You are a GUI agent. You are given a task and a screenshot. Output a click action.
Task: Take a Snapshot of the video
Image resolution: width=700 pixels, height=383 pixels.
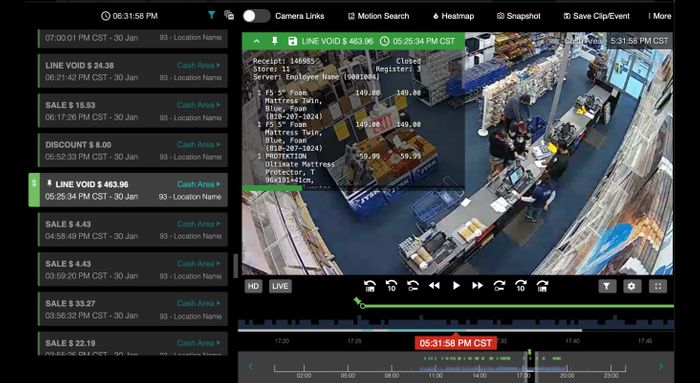point(518,16)
